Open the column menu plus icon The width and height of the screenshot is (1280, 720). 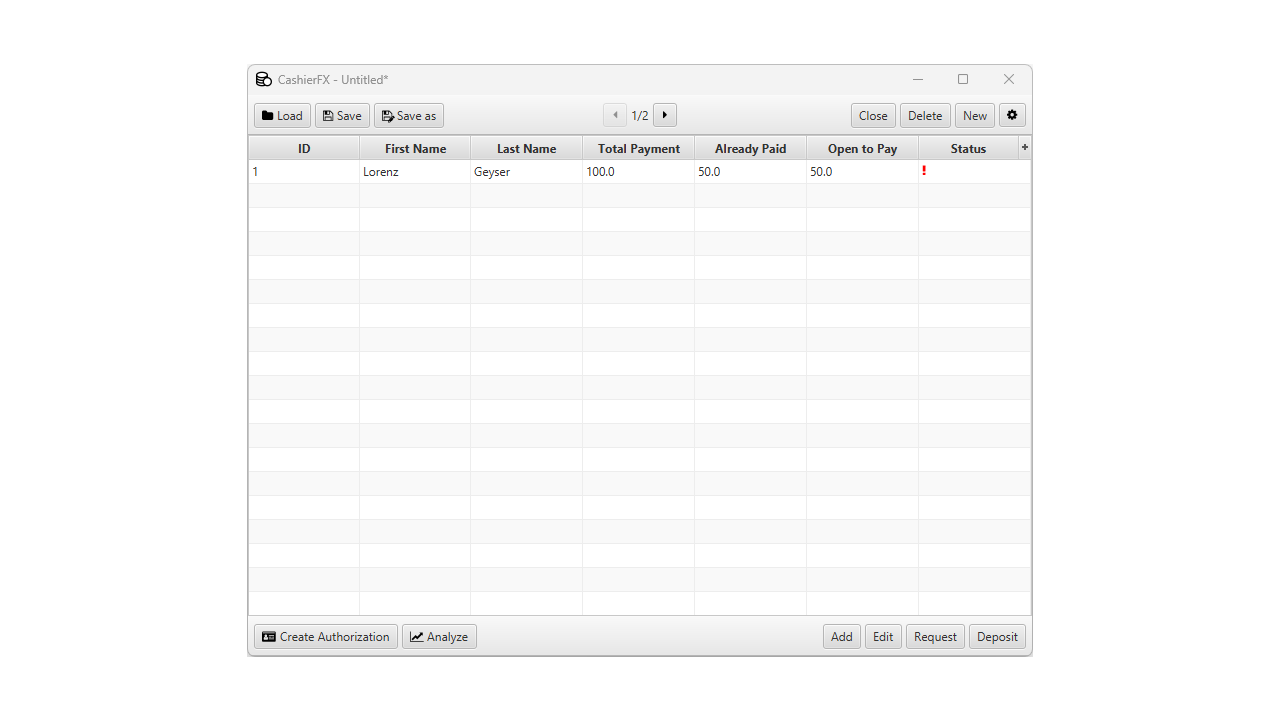pos(1025,147)
